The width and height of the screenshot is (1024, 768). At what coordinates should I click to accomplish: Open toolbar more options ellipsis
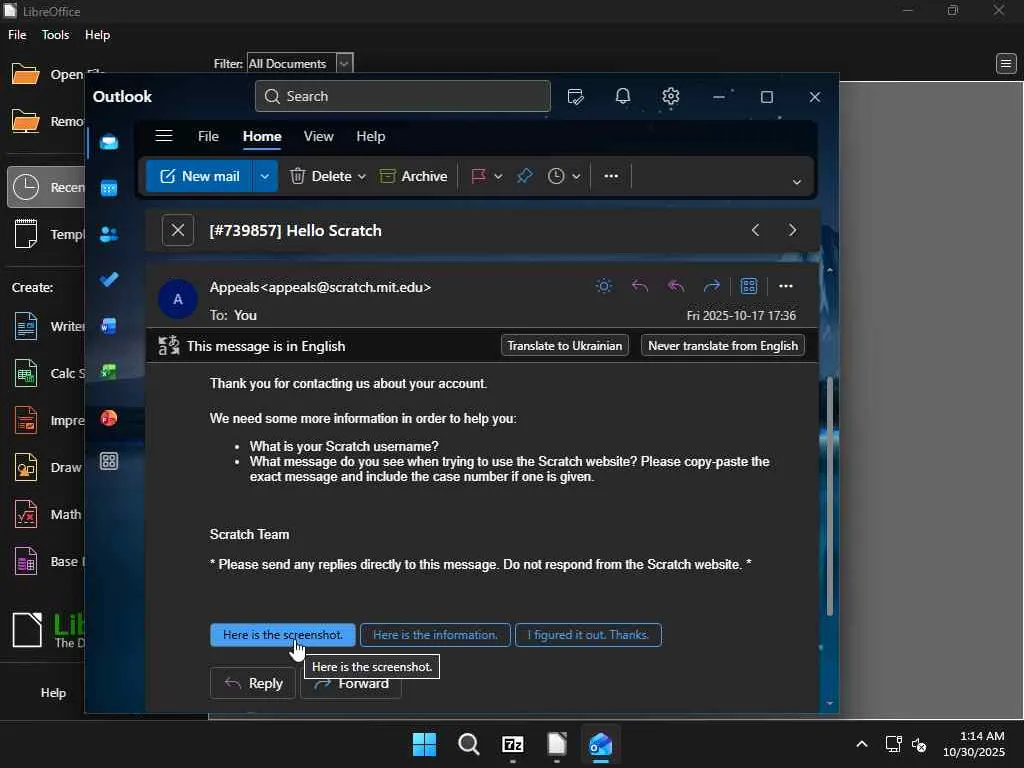pyautogui.click(x=611, y=176)
